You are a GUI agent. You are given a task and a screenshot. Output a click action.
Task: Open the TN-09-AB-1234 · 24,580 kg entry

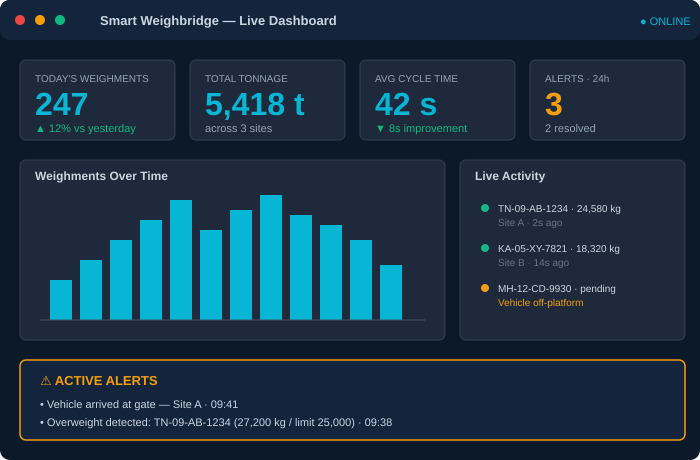[559, 209]
